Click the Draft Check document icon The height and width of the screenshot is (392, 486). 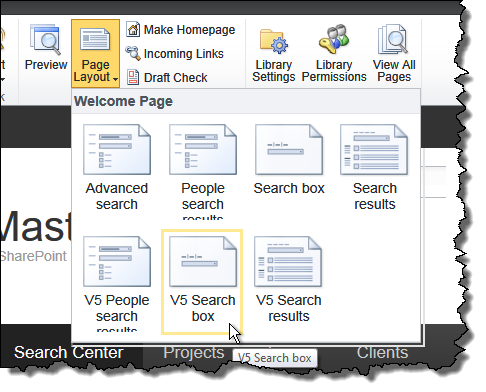tap(133, 77)
